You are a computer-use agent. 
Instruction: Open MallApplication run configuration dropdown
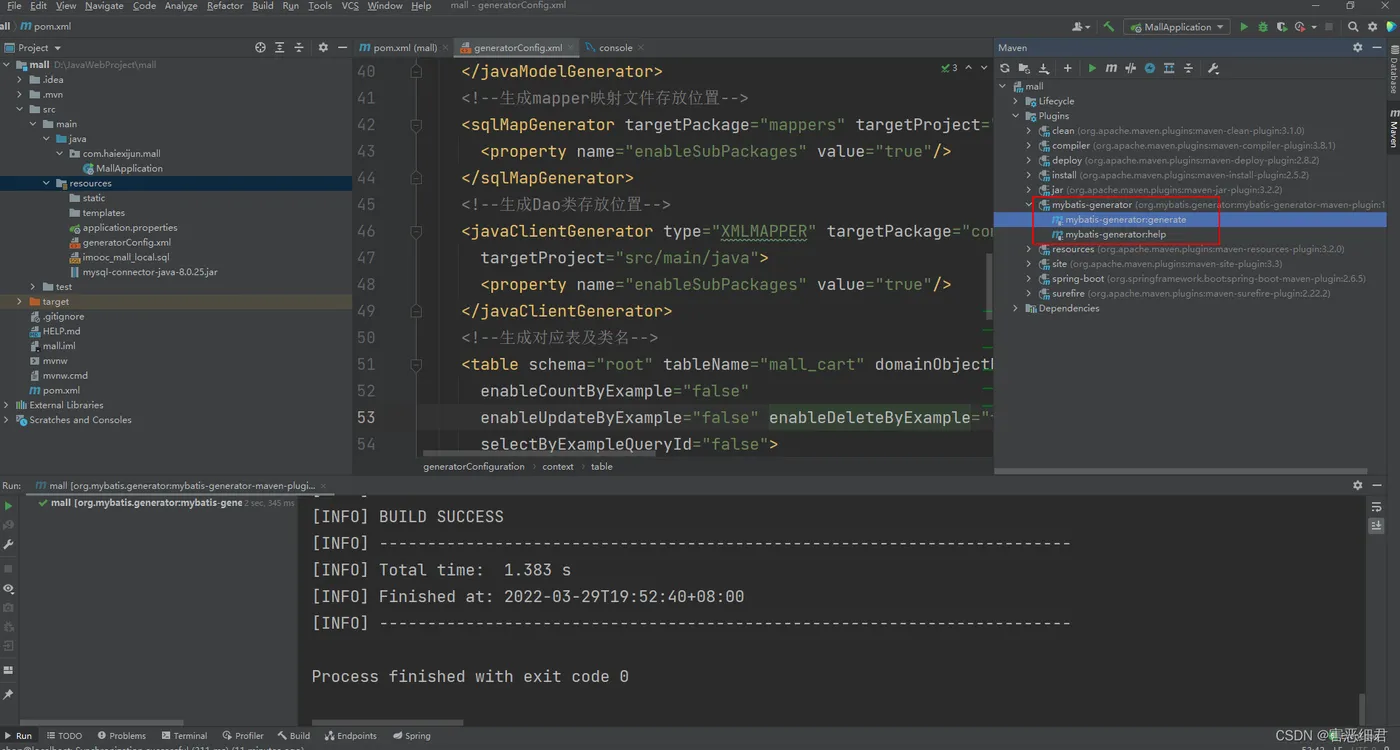point(1177,27)
